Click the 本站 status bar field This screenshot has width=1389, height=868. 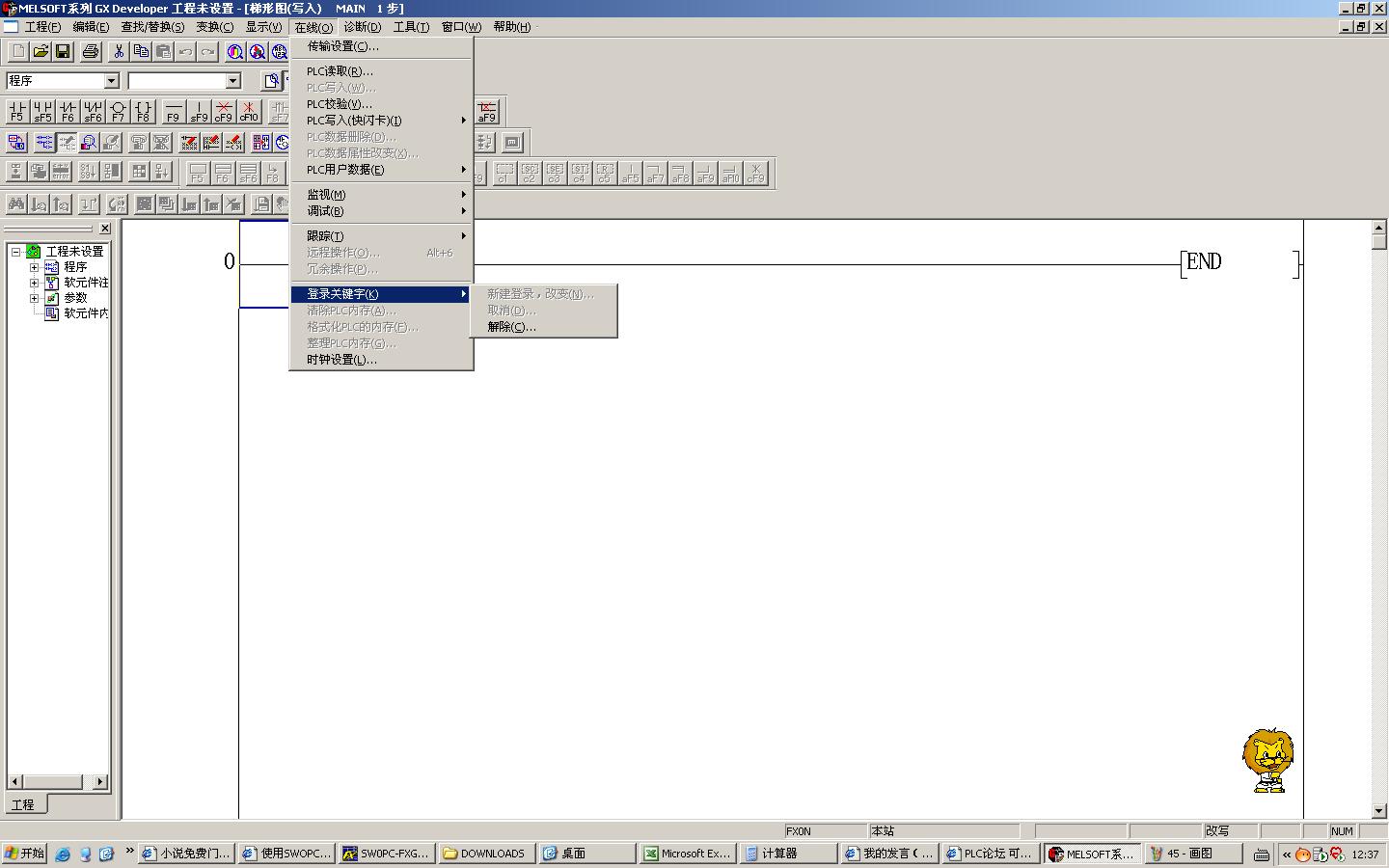click(943, 830)
